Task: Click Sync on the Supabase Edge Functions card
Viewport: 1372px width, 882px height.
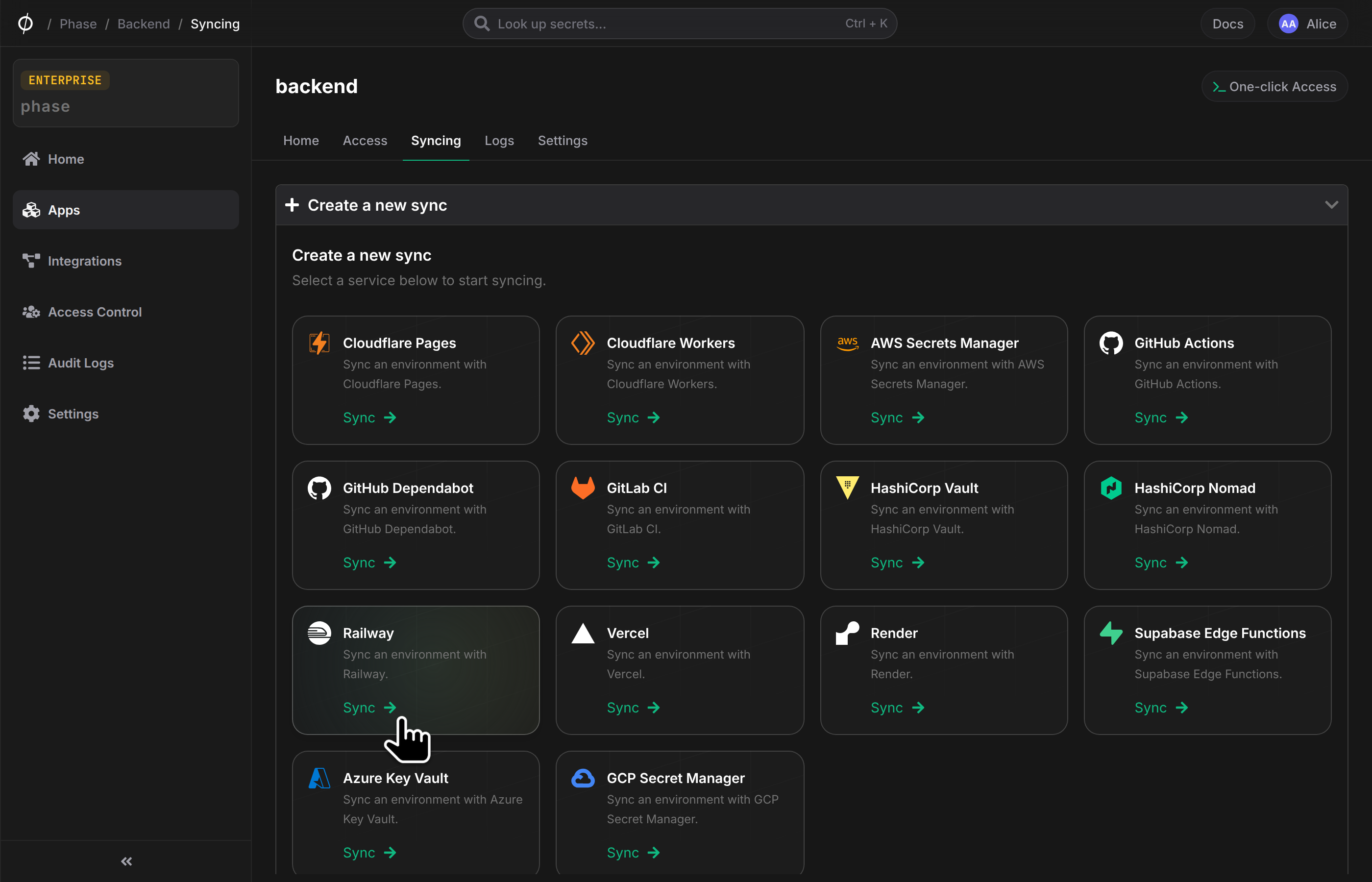Action: point(1161,708)
